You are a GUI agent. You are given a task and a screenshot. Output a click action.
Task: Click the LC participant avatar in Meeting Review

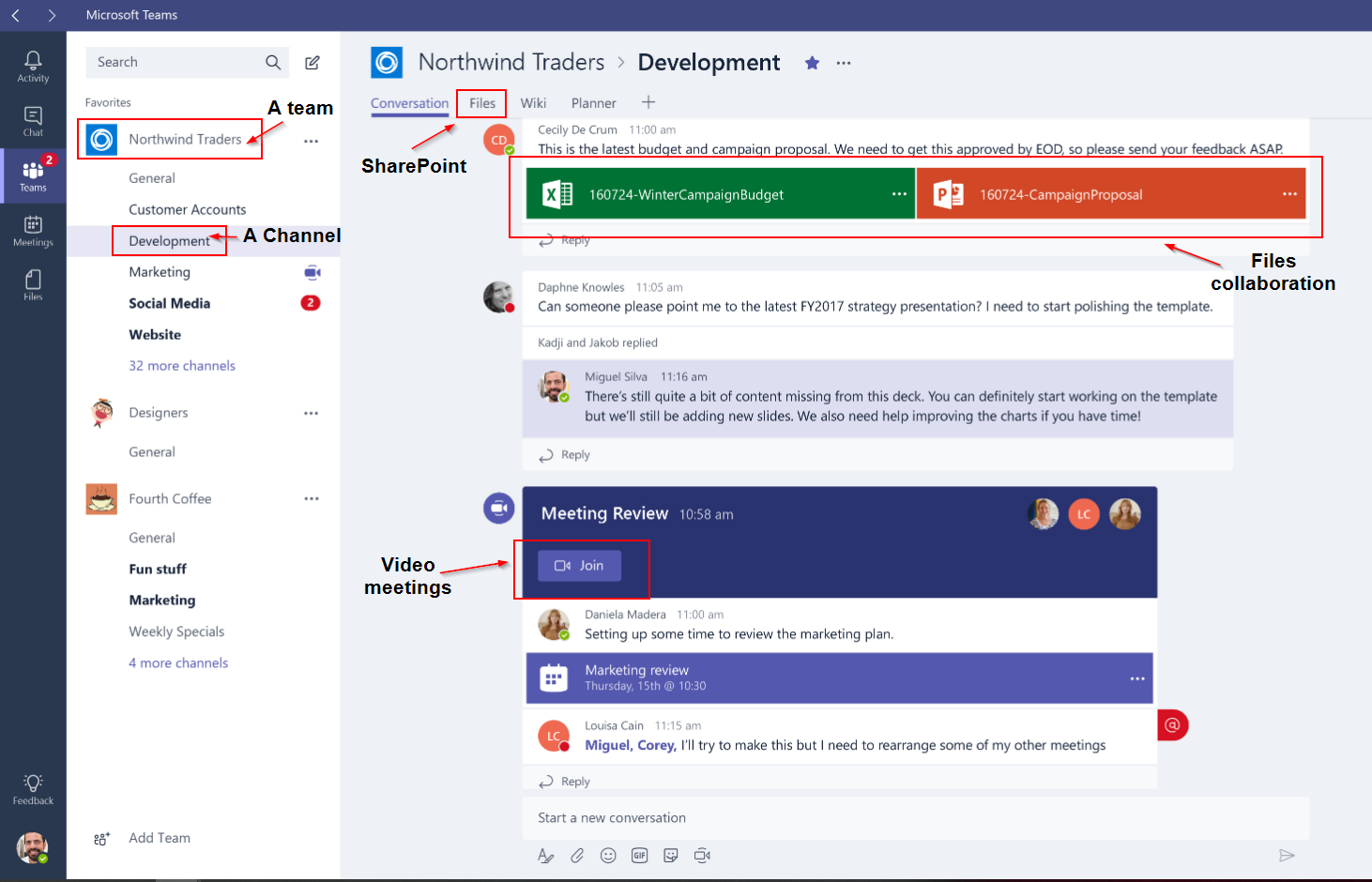(1084, 514)
